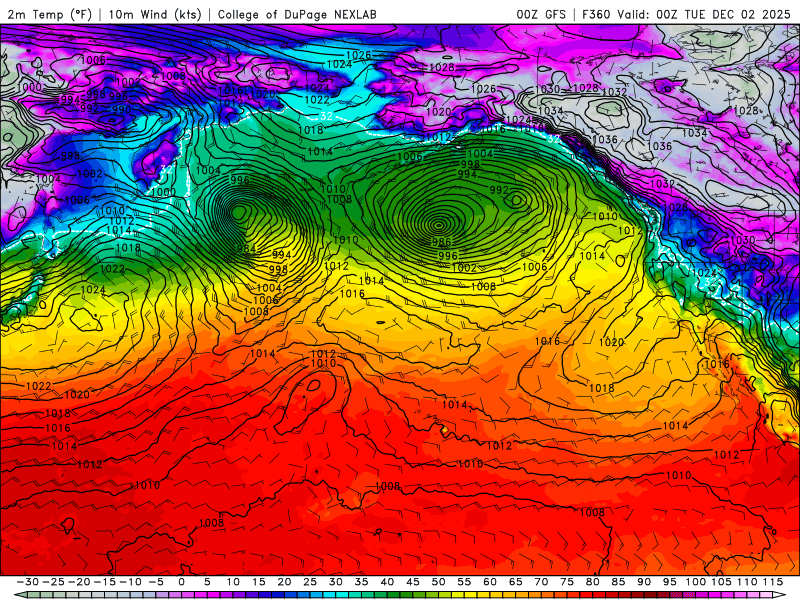The image size is (800, 600).
Task: Click the 40 label on the temperature scale
Action: pos(387,582)
